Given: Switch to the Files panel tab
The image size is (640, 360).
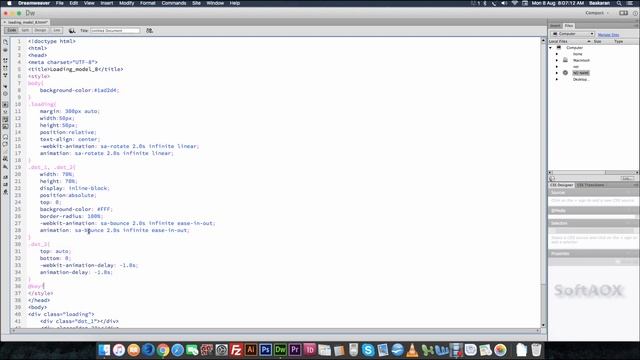Looking at the screenshot, I should 569,26.
